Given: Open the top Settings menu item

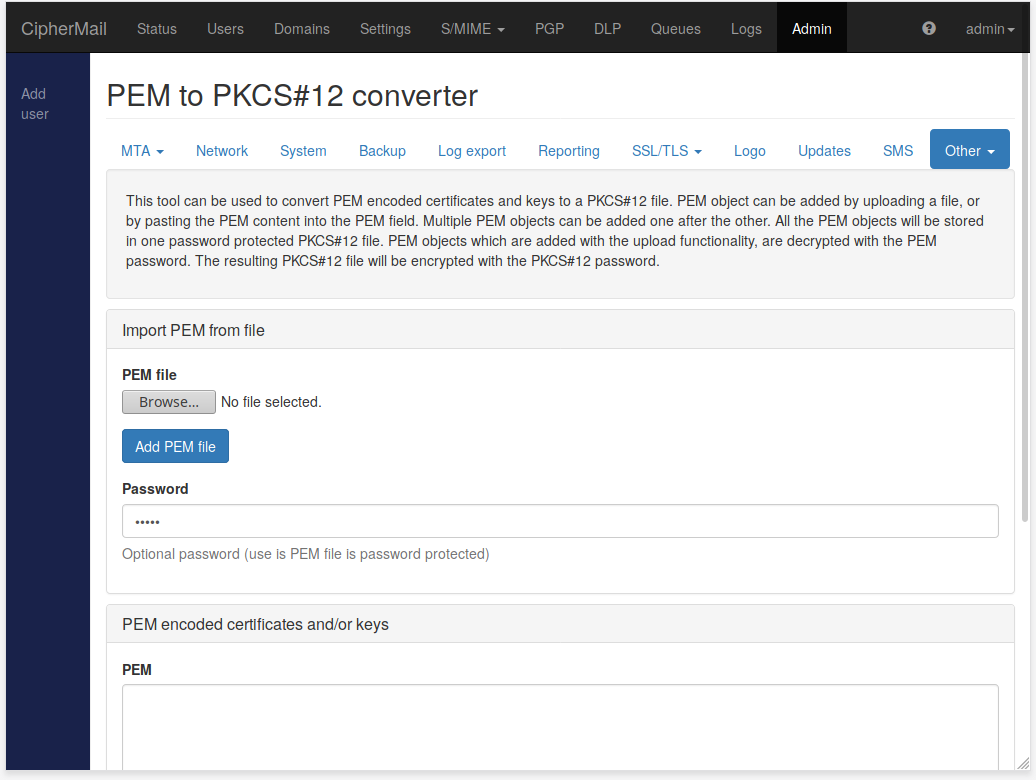Looking at the screenshot, I should 385,28.
